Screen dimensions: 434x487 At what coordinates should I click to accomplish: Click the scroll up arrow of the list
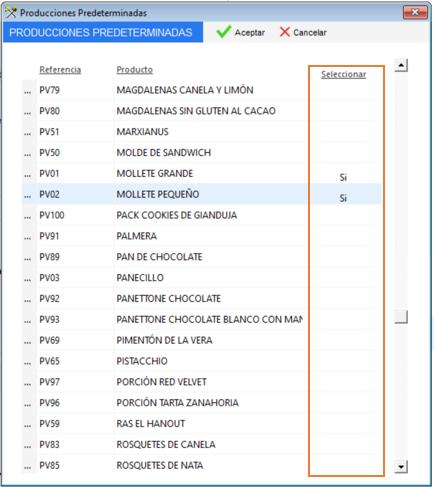(x=401, y=65)
